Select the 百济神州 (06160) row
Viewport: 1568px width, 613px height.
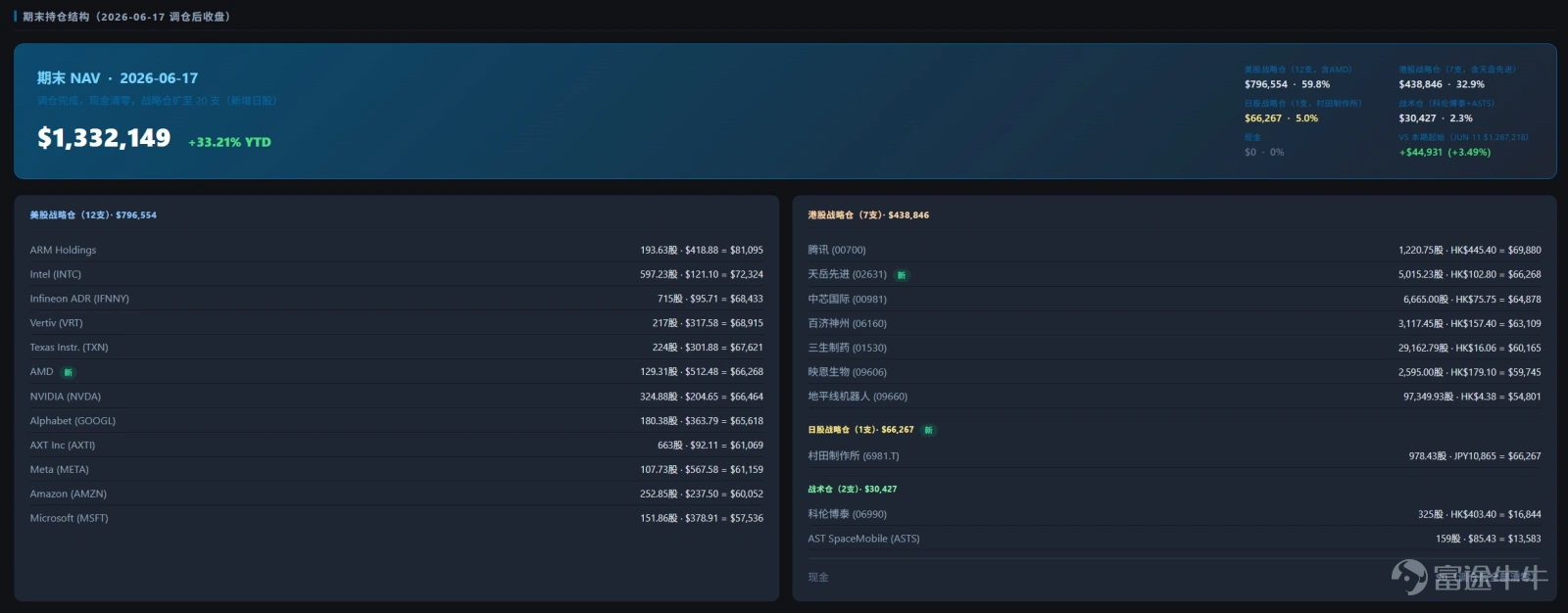click(x=1174, y=324)
